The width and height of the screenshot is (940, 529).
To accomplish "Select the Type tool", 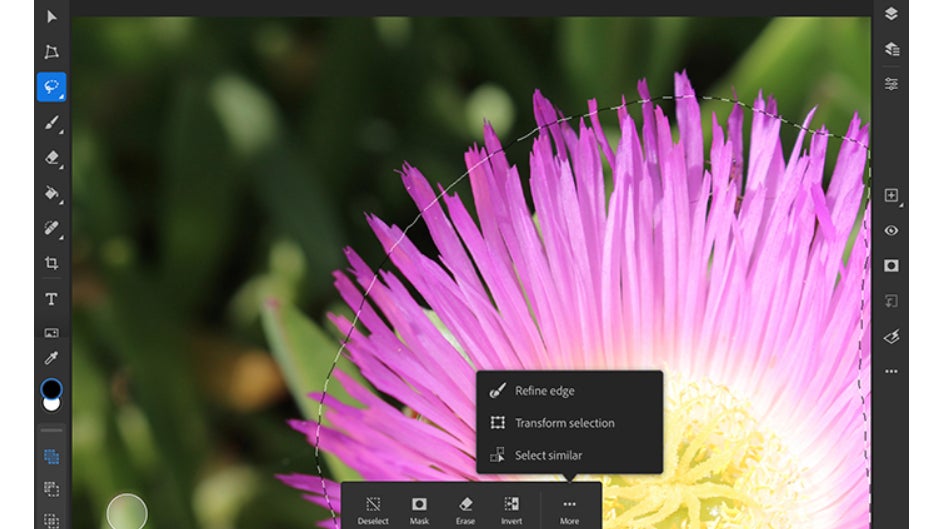I will 52,299.
